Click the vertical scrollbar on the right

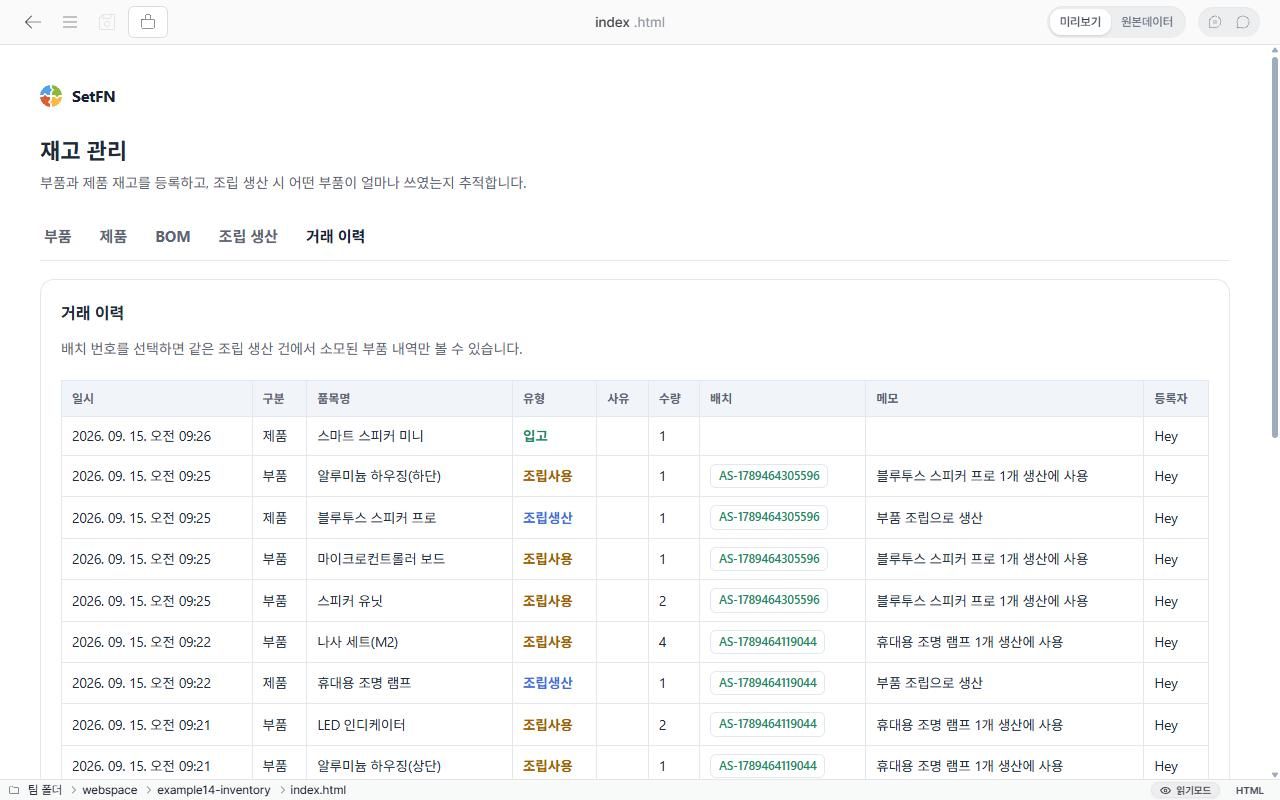click(1274, 245)
